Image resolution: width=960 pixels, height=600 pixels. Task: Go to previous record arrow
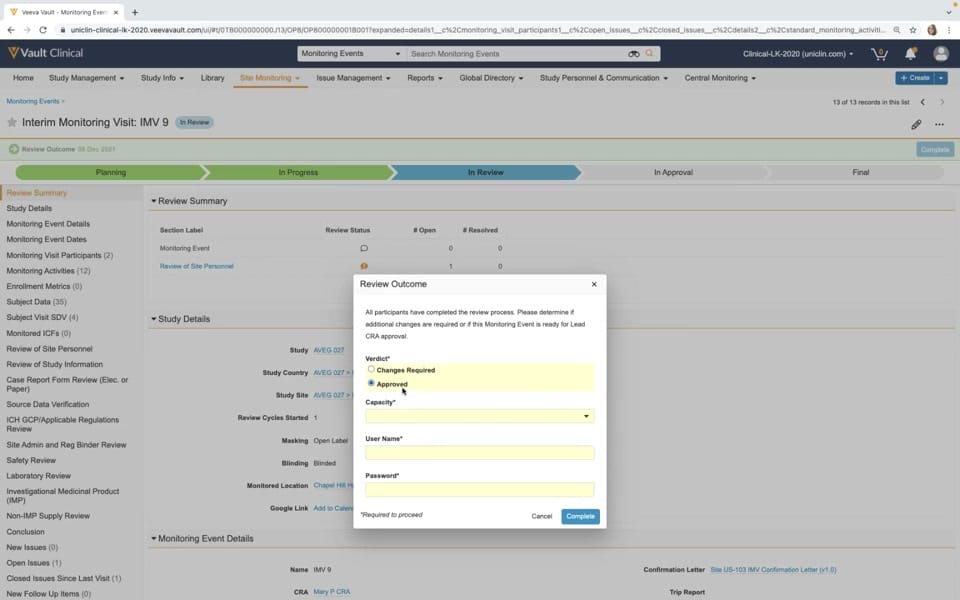tap(923, 102)
